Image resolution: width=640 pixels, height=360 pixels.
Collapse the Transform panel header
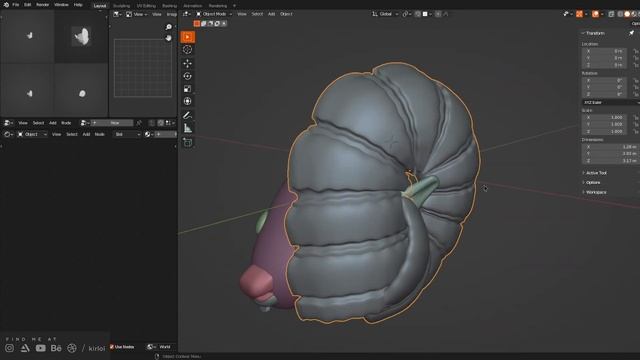(595, 33)
